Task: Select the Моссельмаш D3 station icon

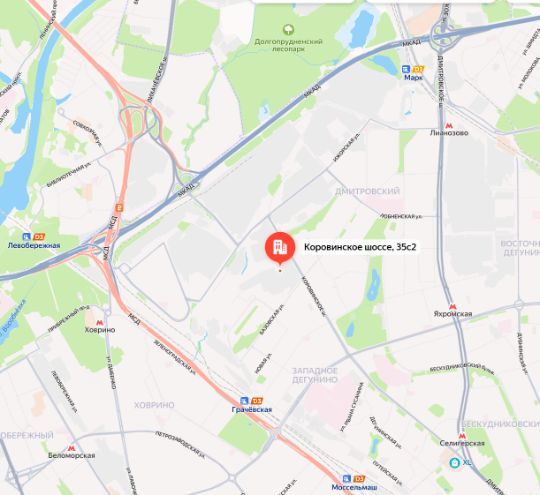Action: point(354,479)
